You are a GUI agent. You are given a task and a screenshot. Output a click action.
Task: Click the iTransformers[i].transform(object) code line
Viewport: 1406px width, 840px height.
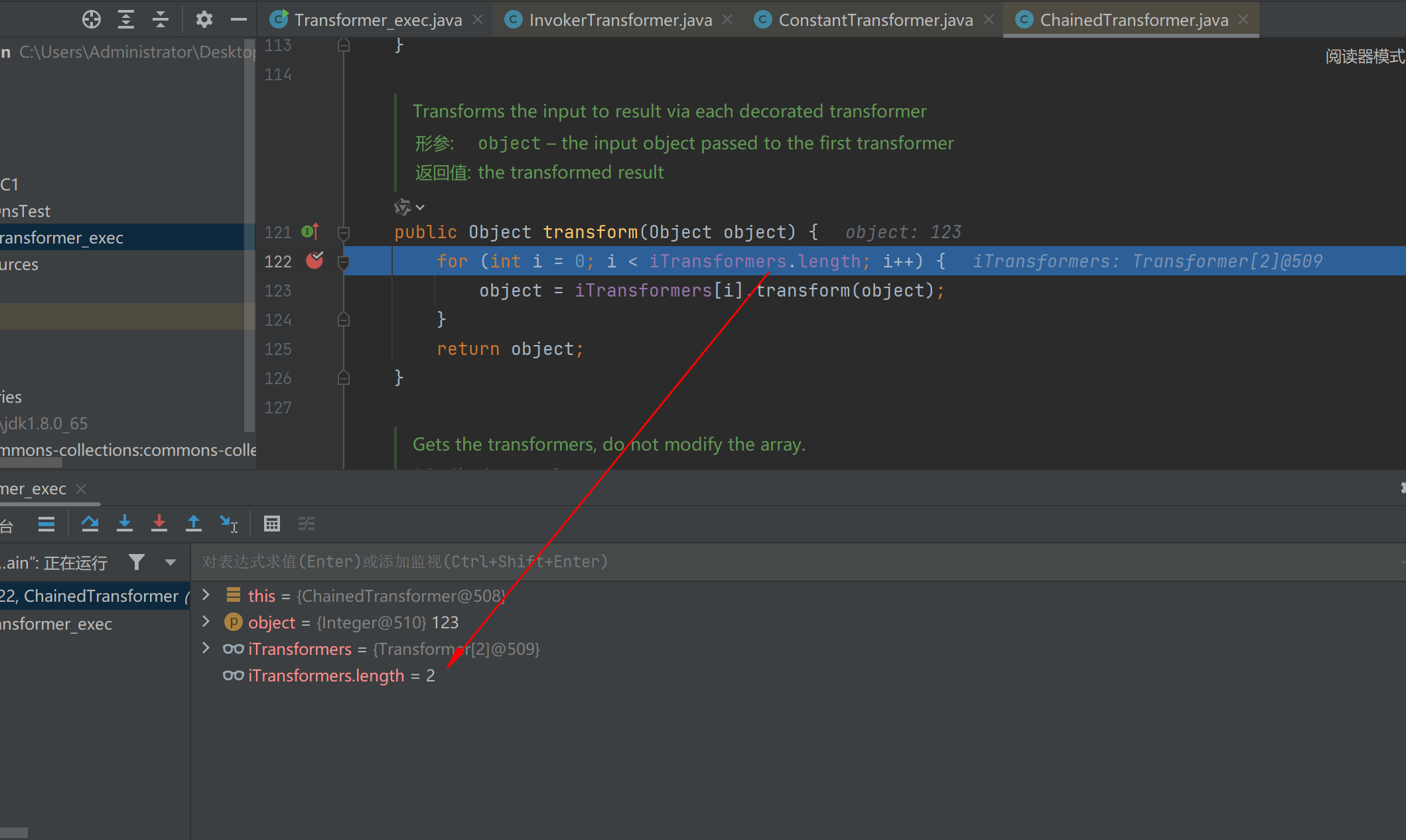[711, 291]
